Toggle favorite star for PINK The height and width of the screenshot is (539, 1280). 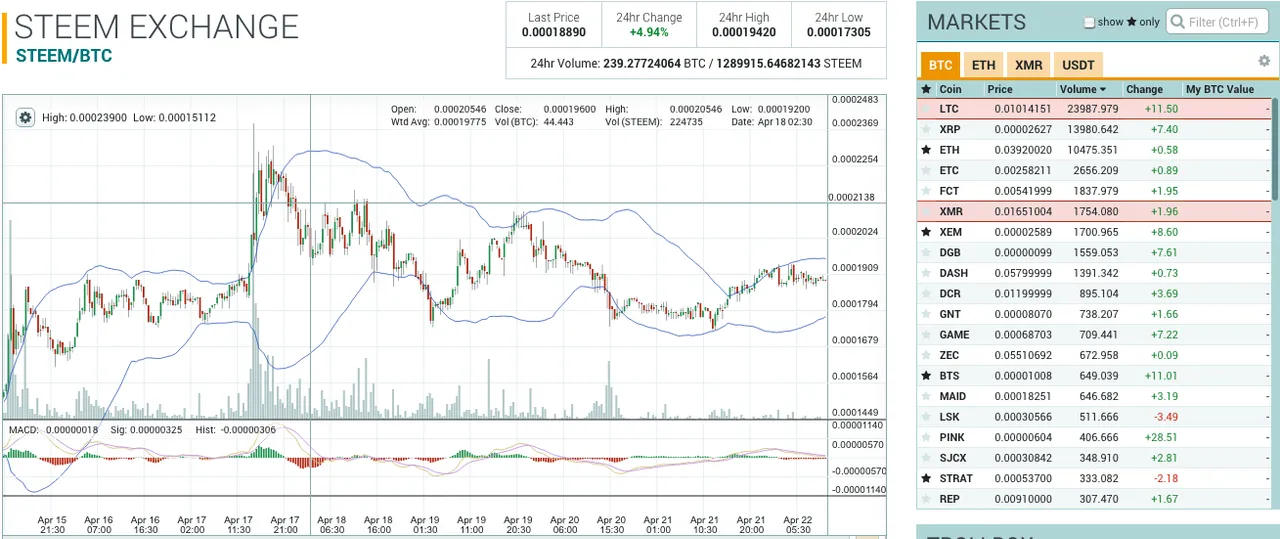pyautogui.click(x=926, y=437)
